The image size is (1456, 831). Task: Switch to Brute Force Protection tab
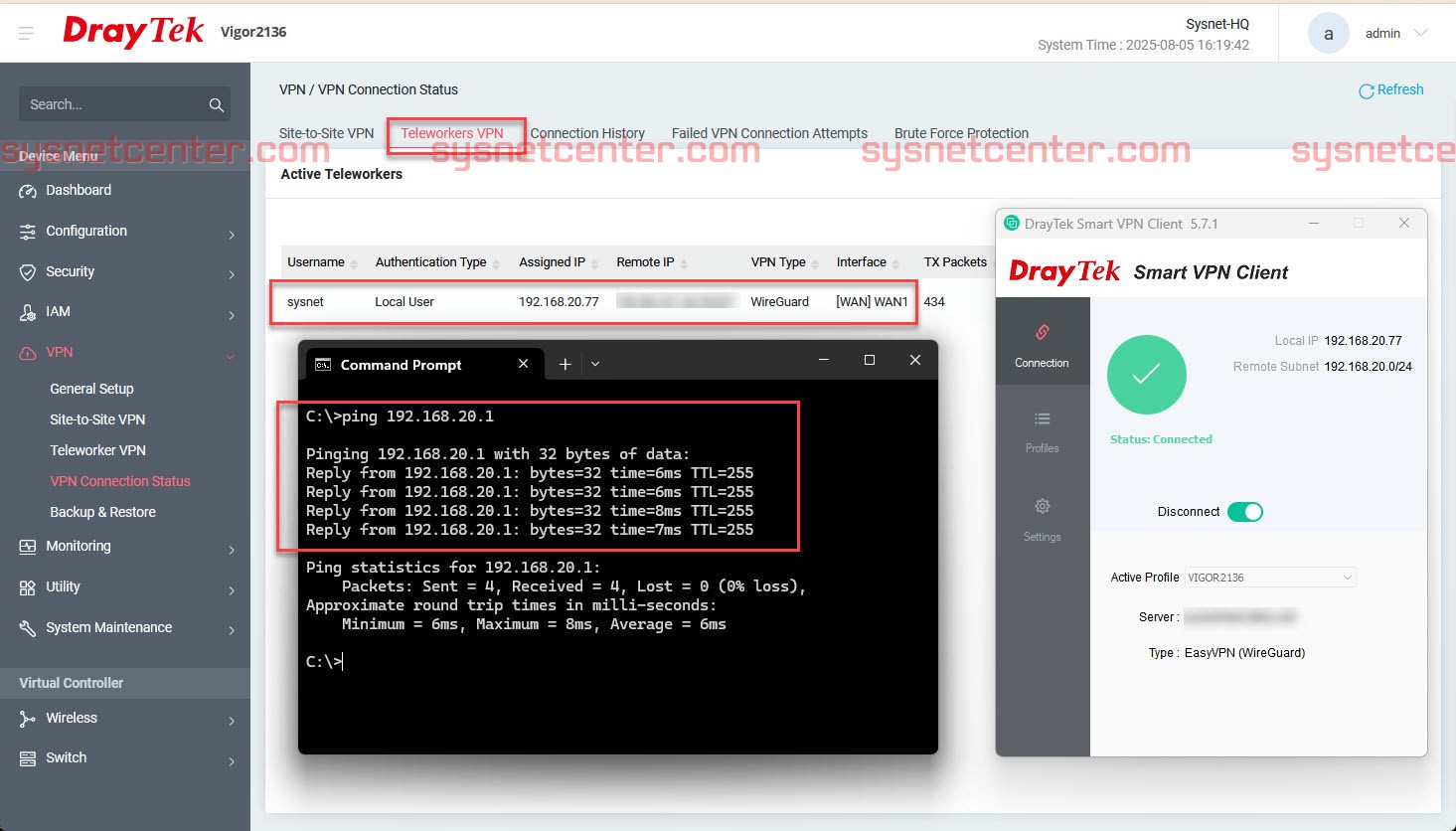click(961, 133)
